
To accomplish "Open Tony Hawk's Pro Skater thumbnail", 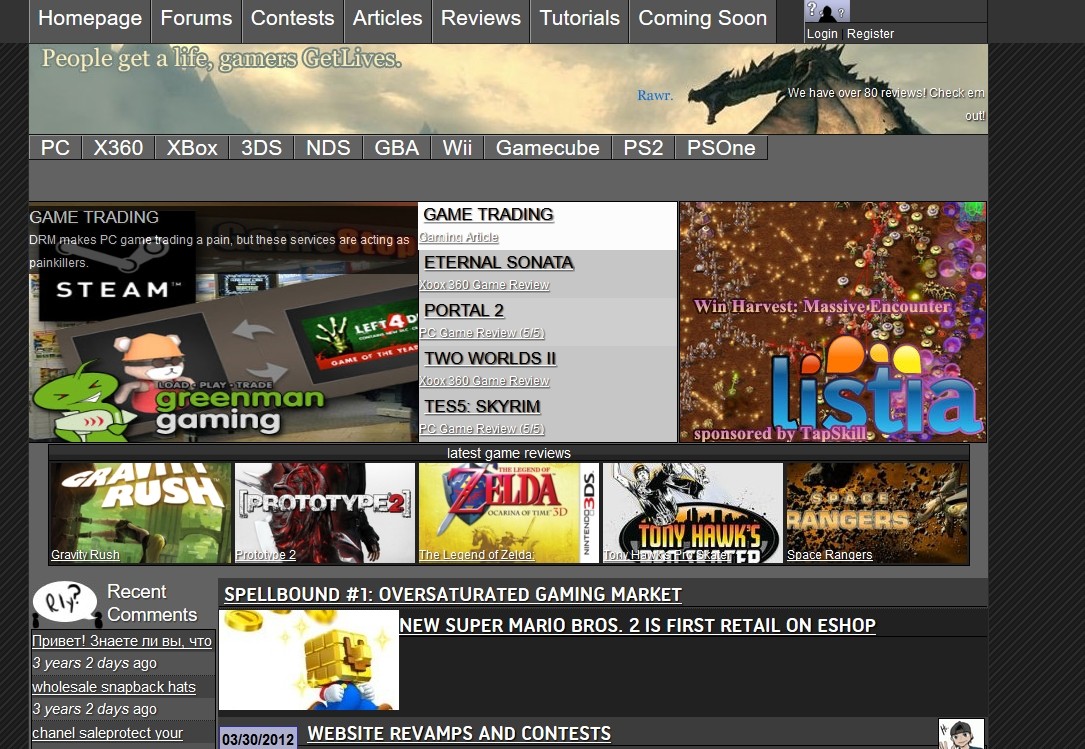I will (693, 512).
